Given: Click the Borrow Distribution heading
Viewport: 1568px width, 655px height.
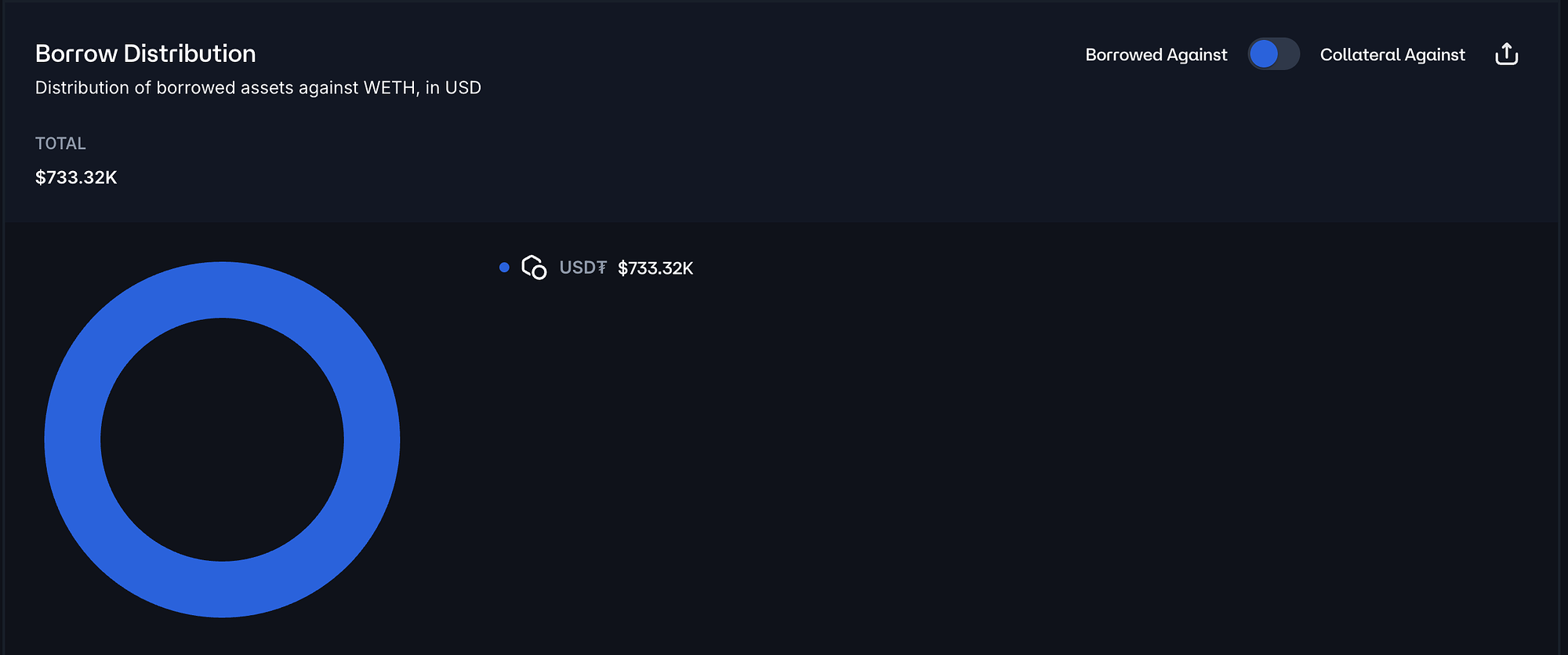Looking at the screenshot, I should click(x=145, y=53).
